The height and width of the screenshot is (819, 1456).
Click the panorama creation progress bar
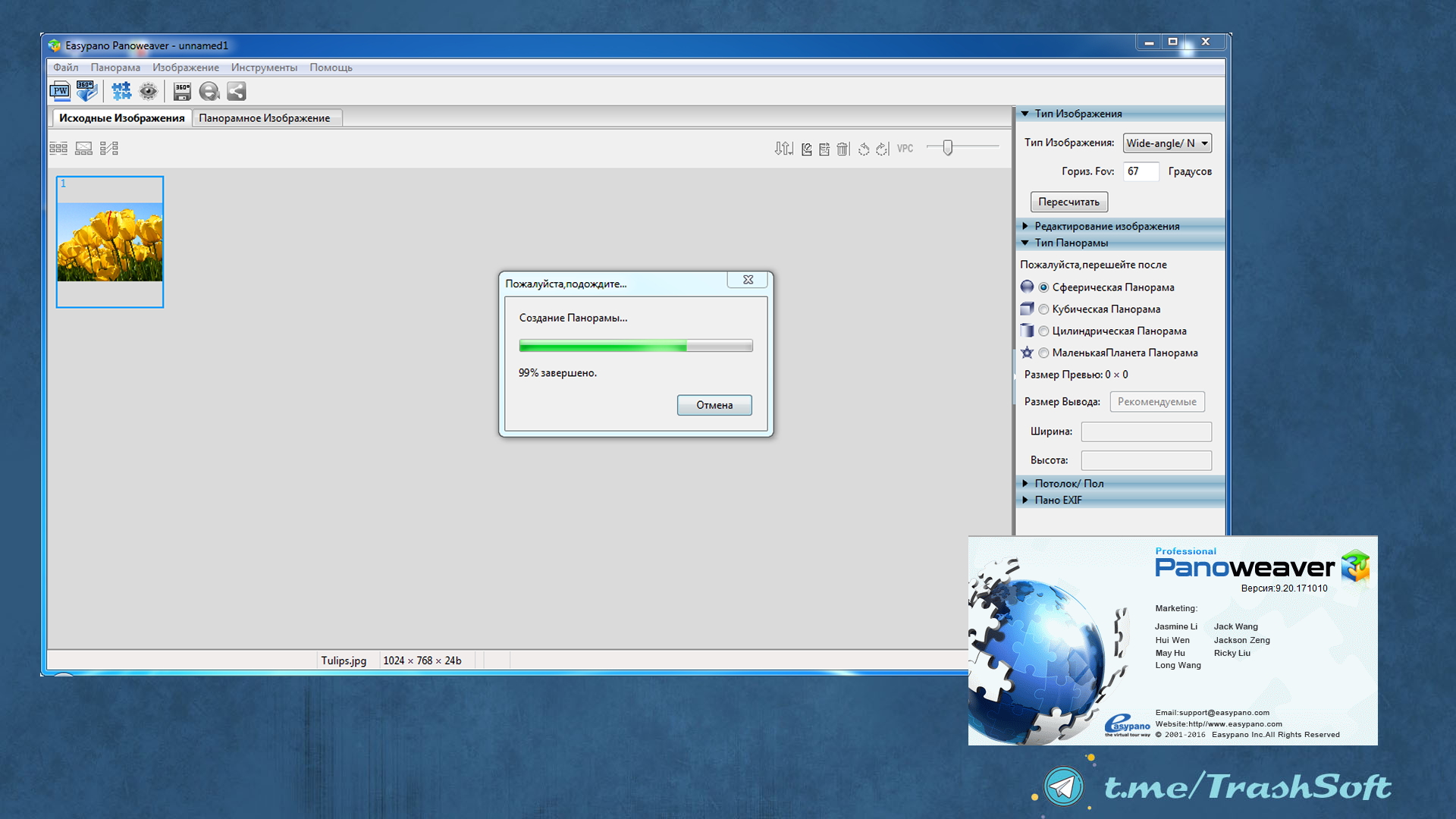pos(635,346)
